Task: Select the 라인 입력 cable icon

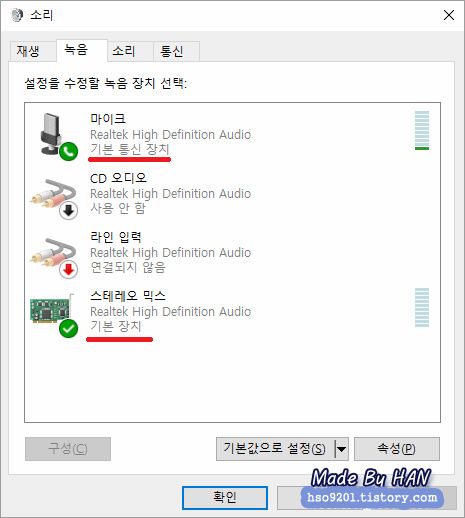Action: point(53,256)
